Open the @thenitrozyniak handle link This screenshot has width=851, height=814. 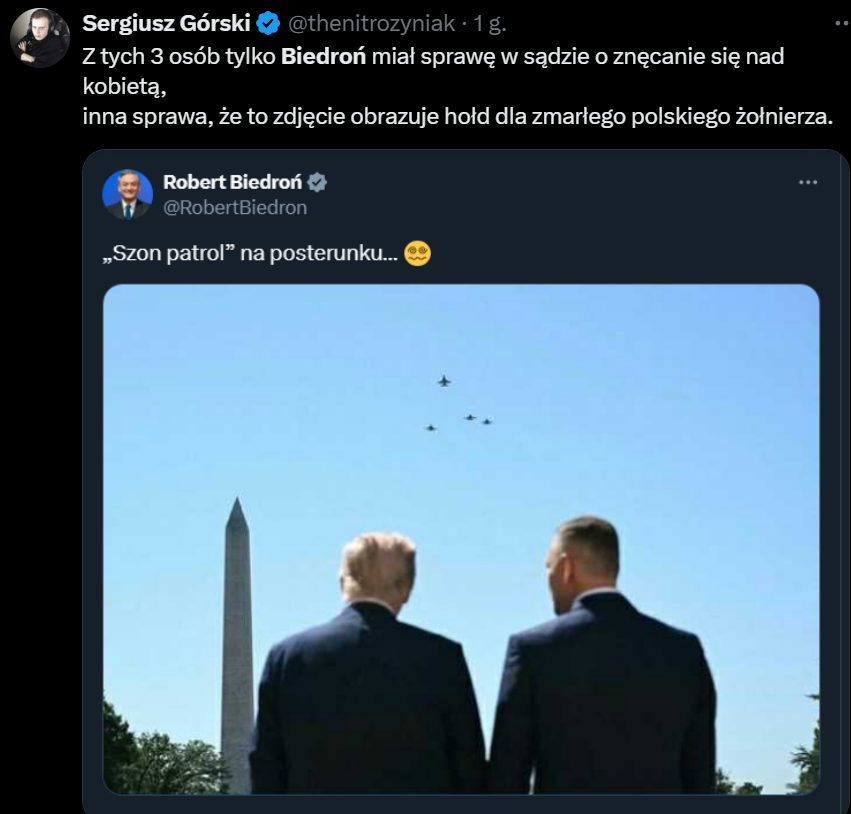371,23
